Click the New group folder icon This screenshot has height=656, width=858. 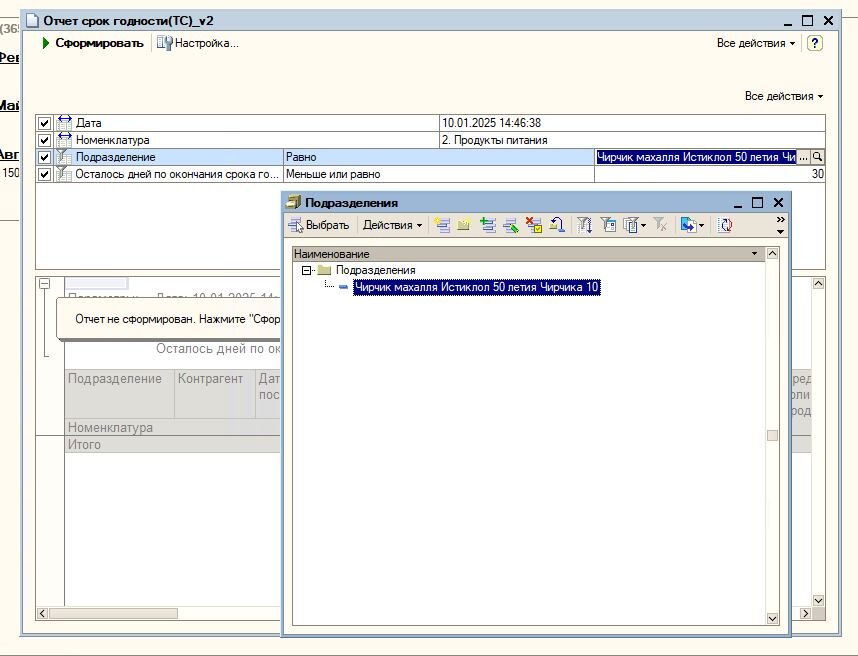tap(464, 225)
